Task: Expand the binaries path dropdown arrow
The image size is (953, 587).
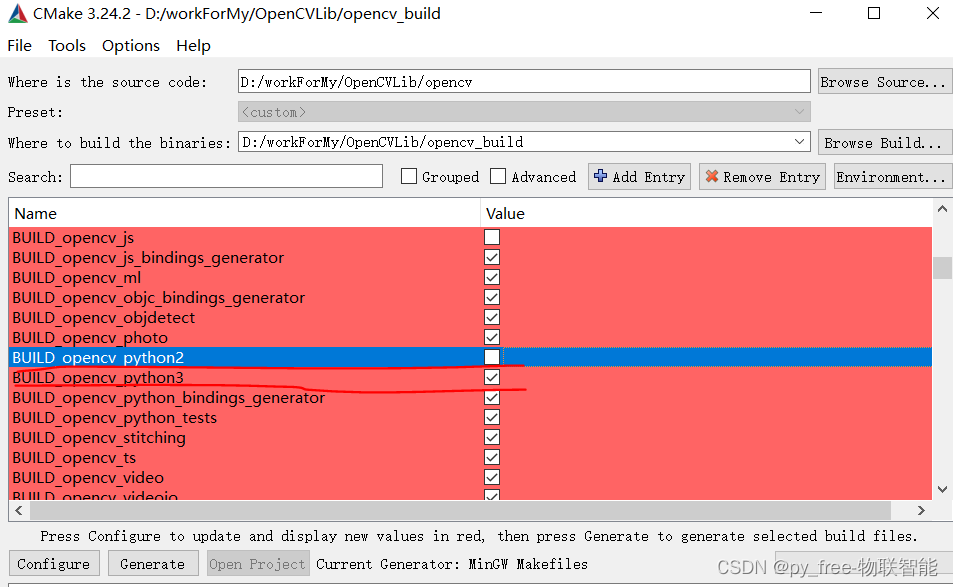Action: [801, 142]
